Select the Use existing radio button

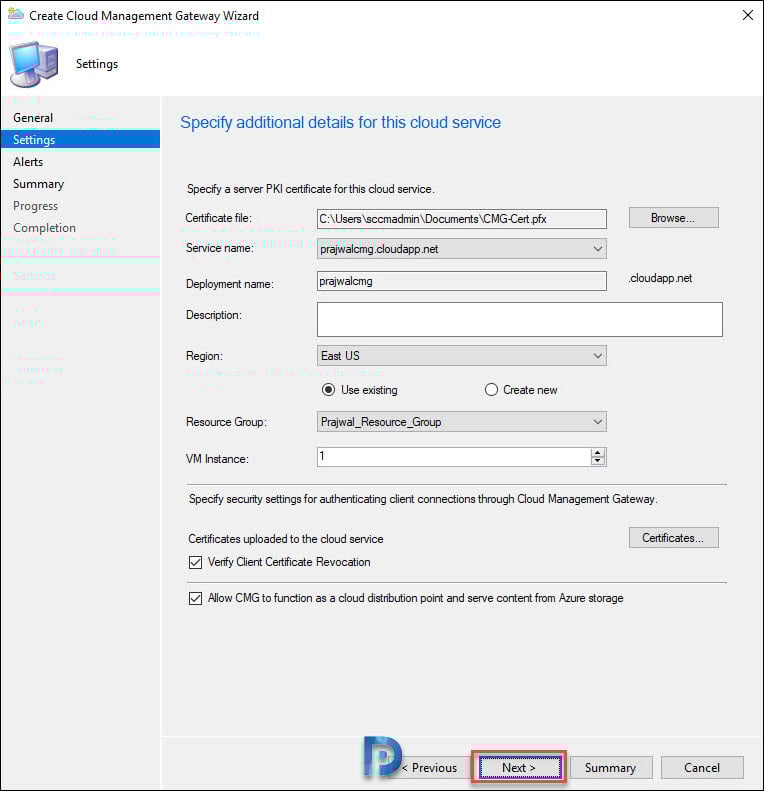[329, 390]
